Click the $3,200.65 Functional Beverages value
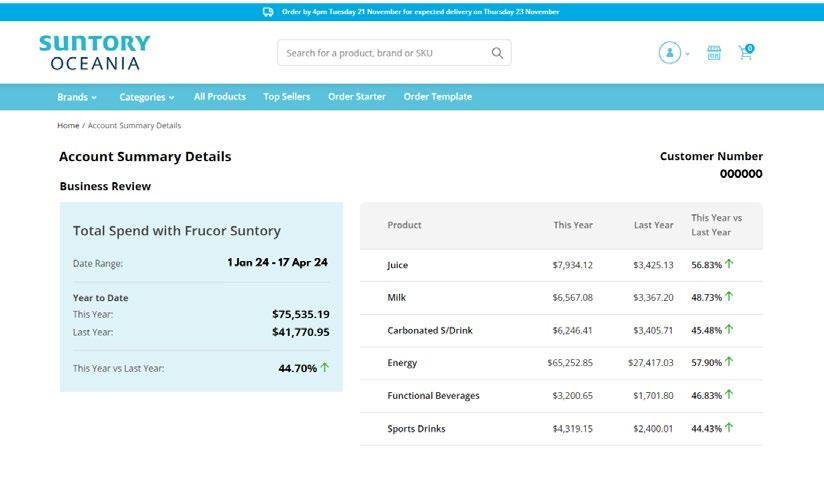The width and height of the screenshot is (824, 496). pos(572,396)
